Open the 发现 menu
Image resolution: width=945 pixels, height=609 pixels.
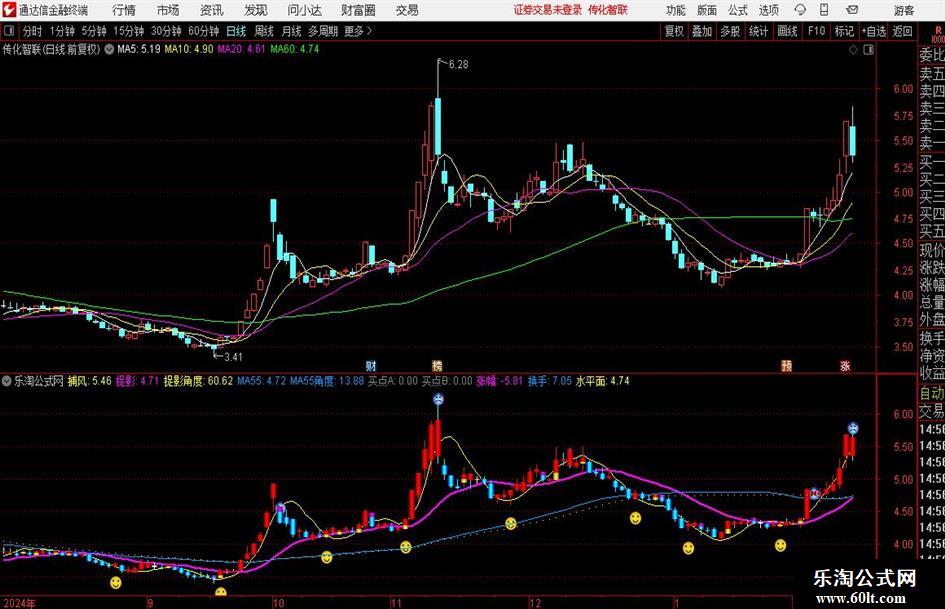[256, 10]
